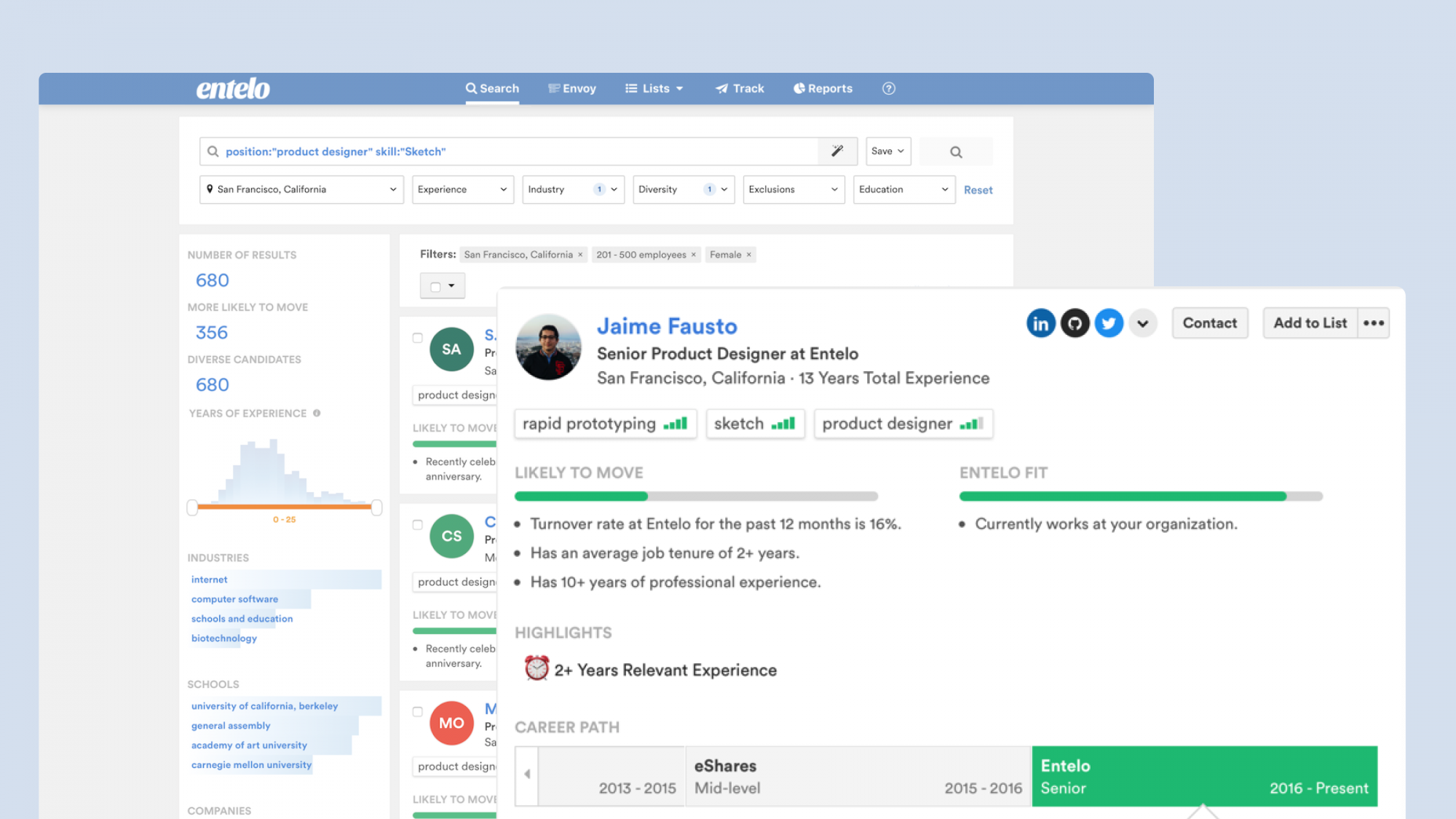The width and height of the screenshot is (1456, 819).
Task: Expand the Experience filter dropdown
Action: 462,189
